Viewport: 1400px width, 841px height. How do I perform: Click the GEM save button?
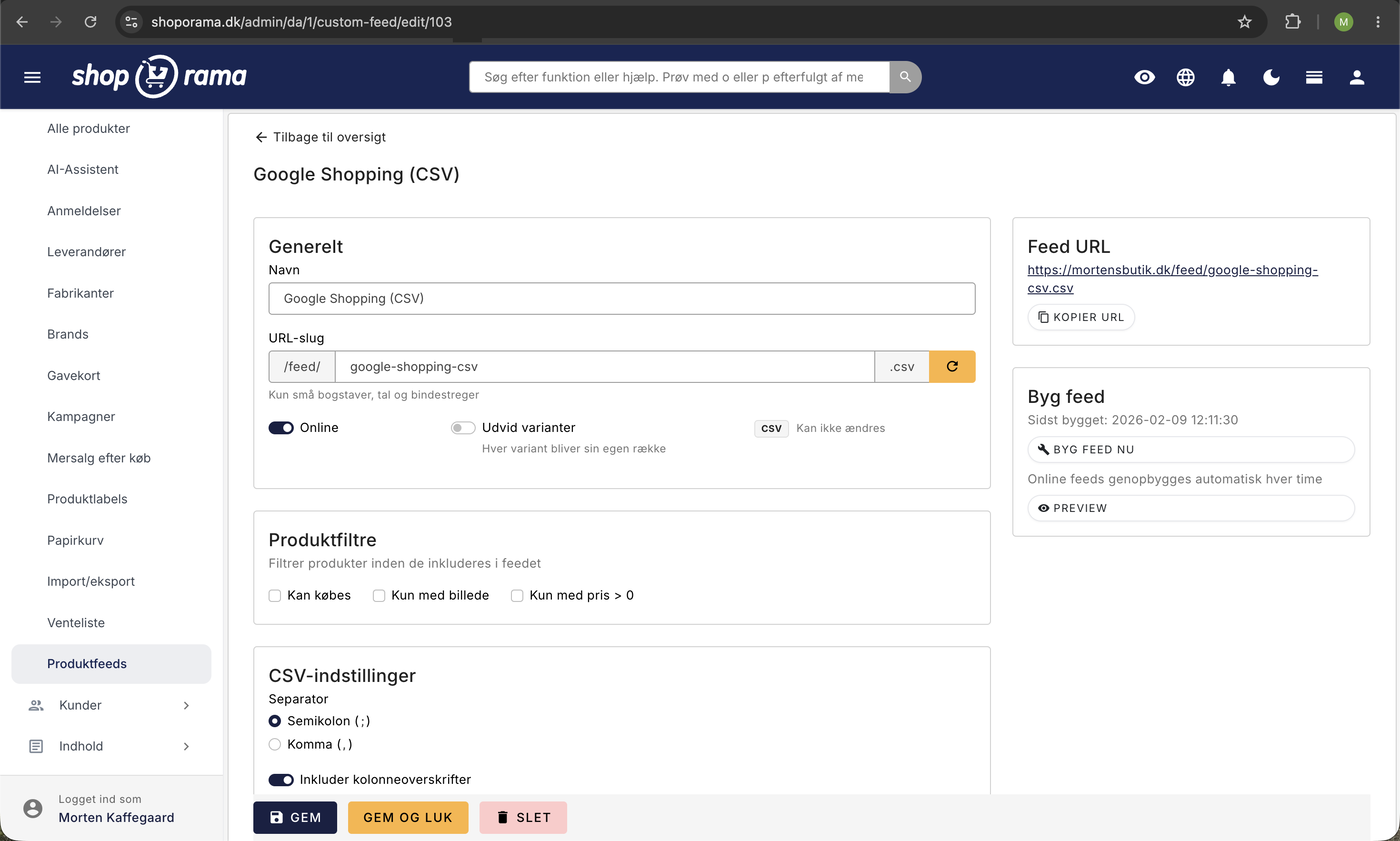click(295, 817)
